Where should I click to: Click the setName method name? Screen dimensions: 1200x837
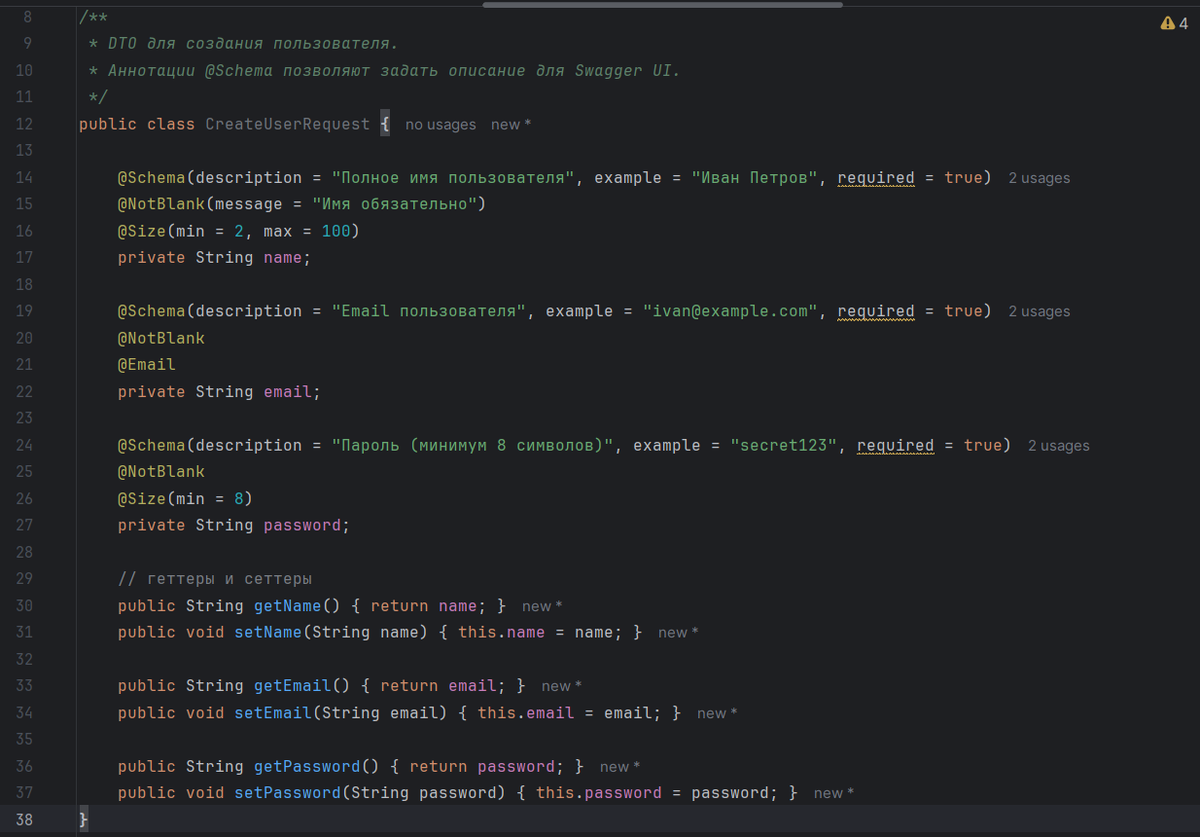[x=268, y=632]
